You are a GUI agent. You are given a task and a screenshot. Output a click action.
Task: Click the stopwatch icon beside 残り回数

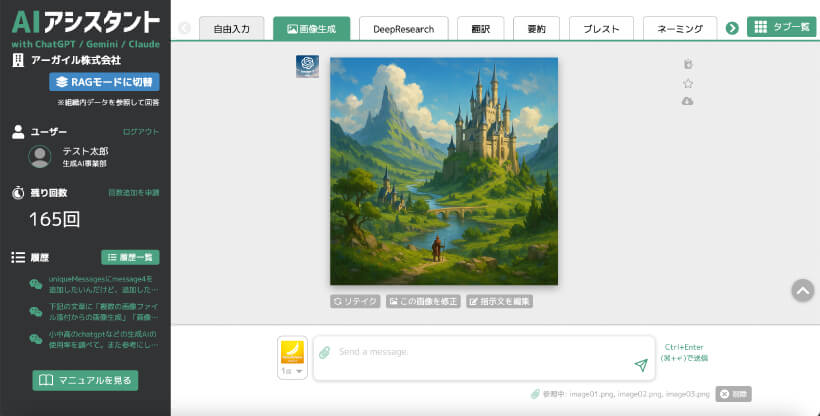(18, 193)
